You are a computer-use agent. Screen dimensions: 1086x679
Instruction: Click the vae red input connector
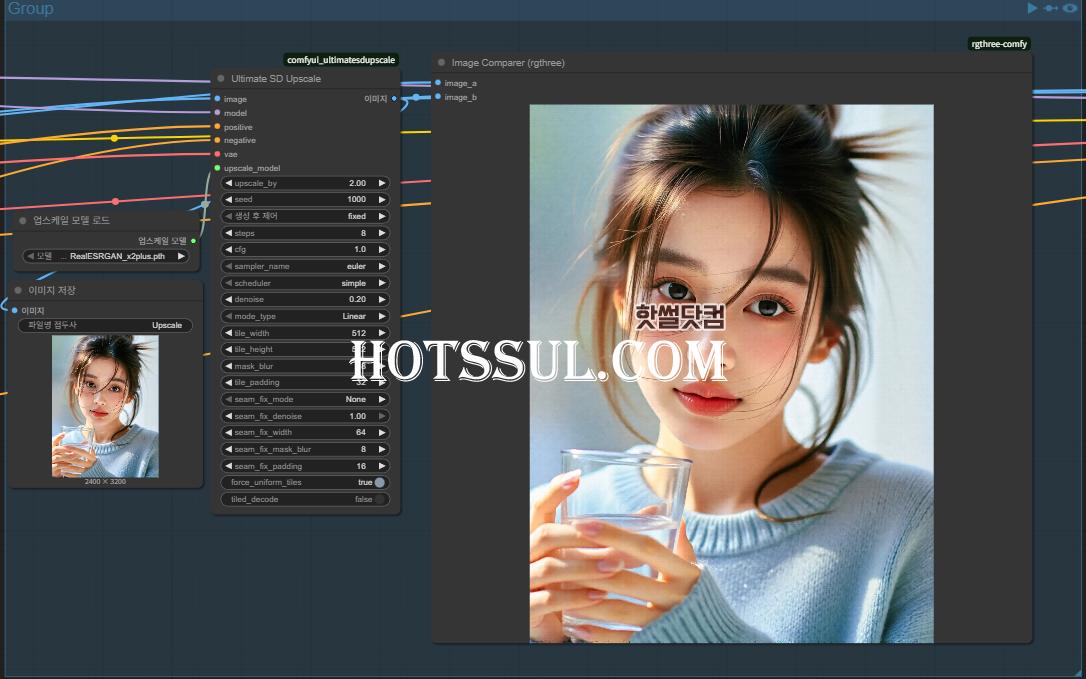(217, 154)
